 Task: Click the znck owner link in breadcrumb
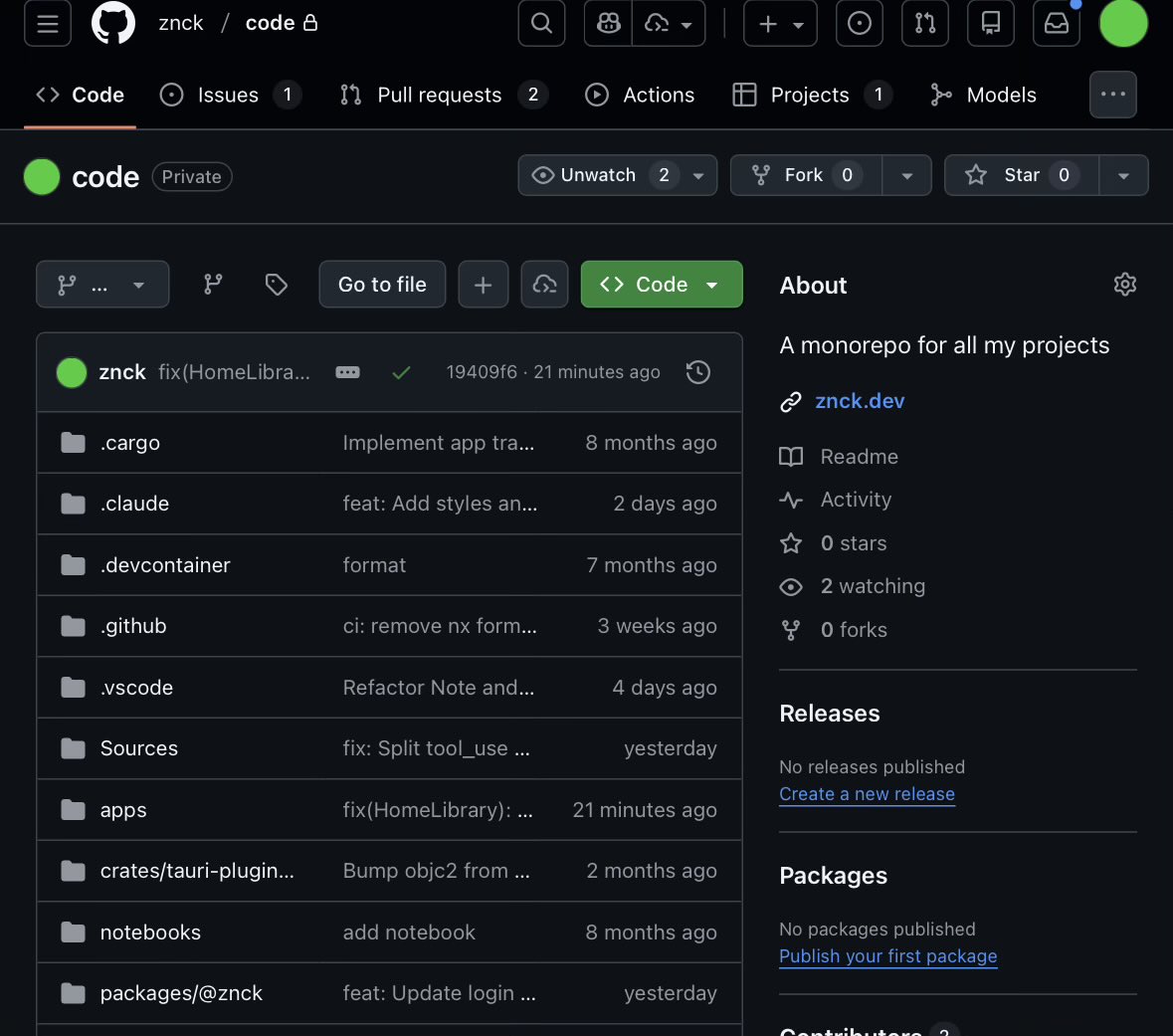(x=181, y=23)
